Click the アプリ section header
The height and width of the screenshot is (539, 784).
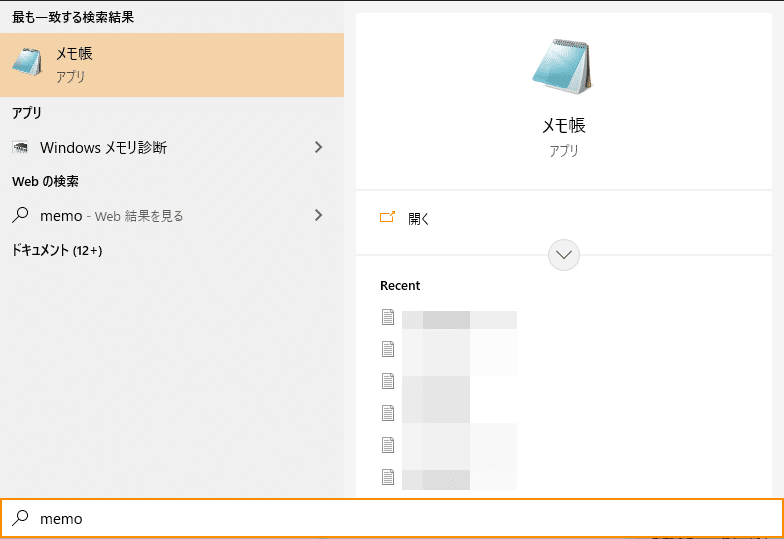[x=27, y=113]
